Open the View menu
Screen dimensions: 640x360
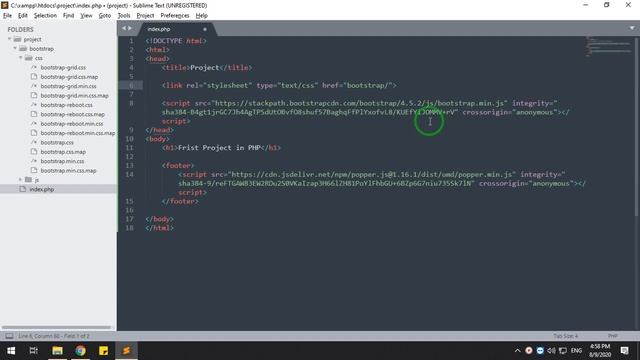click(x=86, y=16)
